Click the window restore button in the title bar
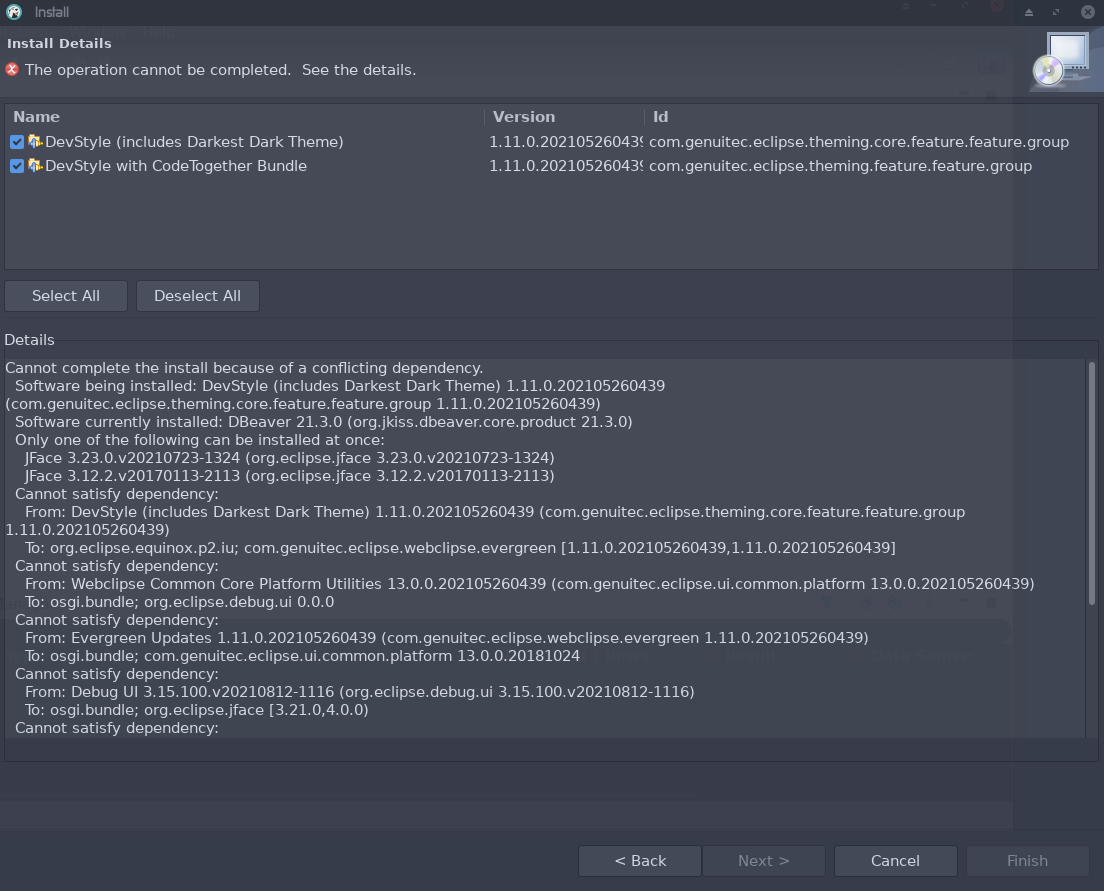Viewport: 1104px width, 891px height. coord(1056,12)
